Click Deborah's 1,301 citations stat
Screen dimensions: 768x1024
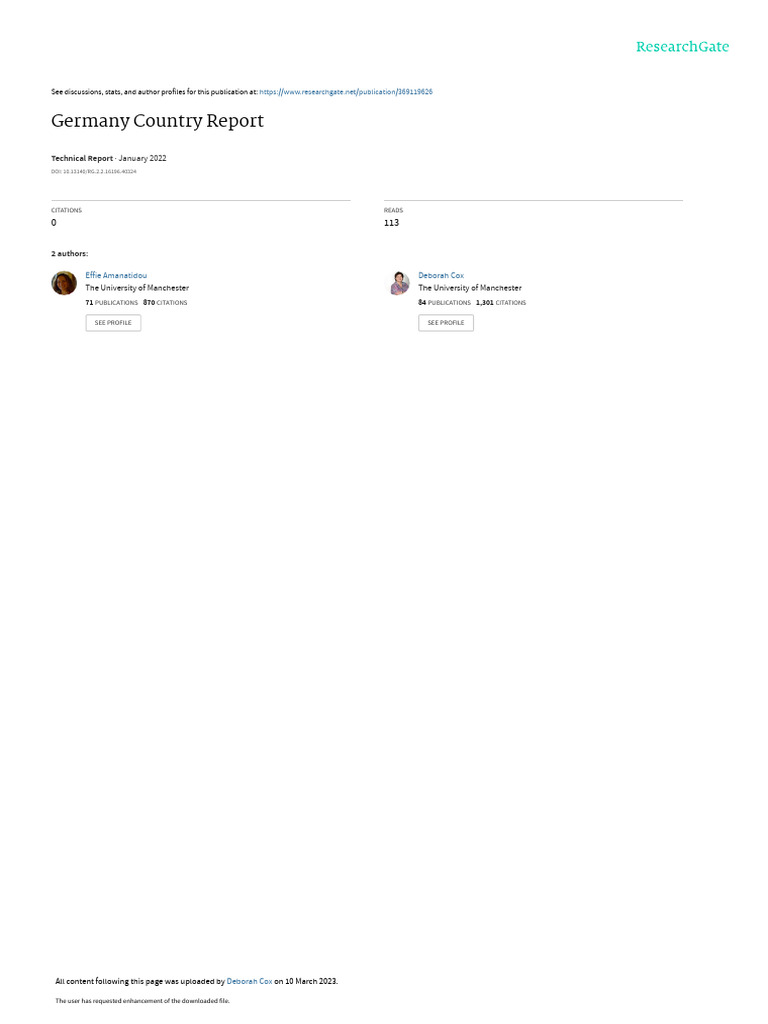tap(501, 303)
